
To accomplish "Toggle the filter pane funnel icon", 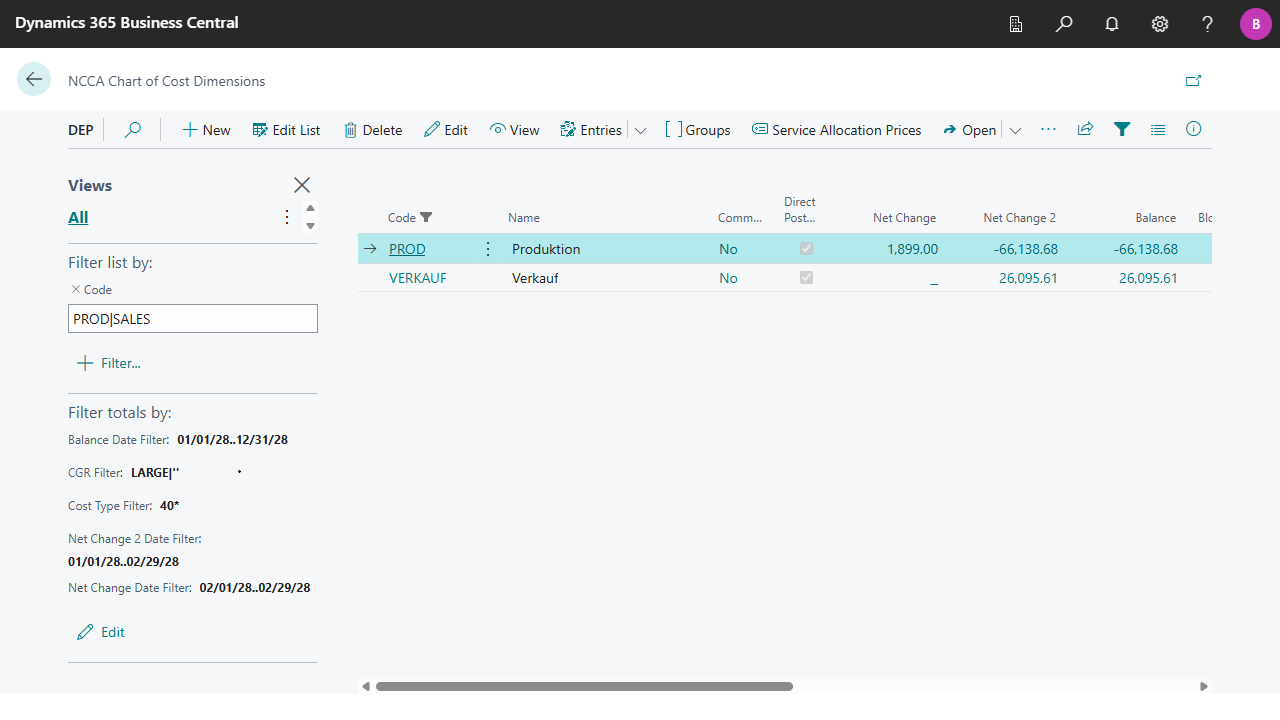I will pos(1122,129).
